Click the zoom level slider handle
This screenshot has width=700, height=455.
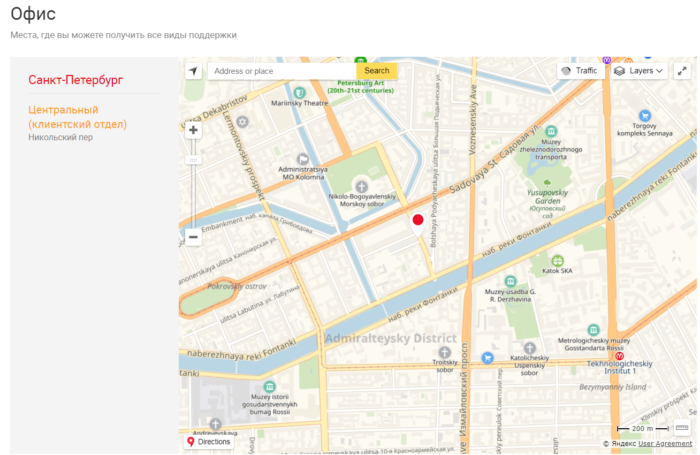193,159
